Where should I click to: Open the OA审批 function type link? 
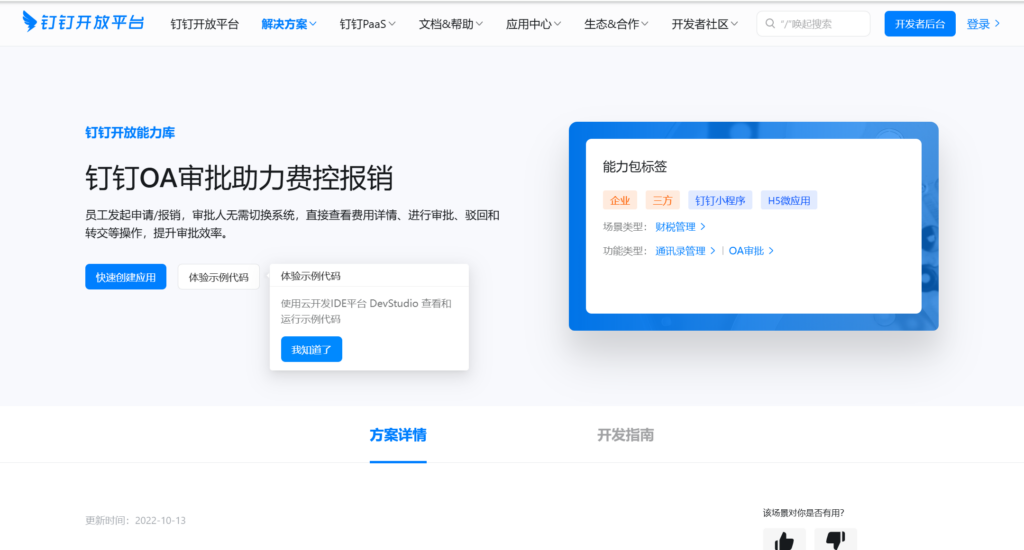point(751,251)
